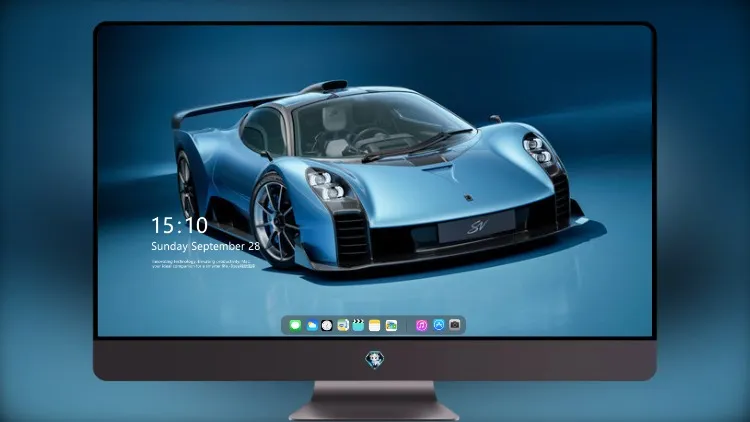Screen dimensions: 750x422
Task: Open the yellow Notes app in the dock
Action: pos(375,325)
